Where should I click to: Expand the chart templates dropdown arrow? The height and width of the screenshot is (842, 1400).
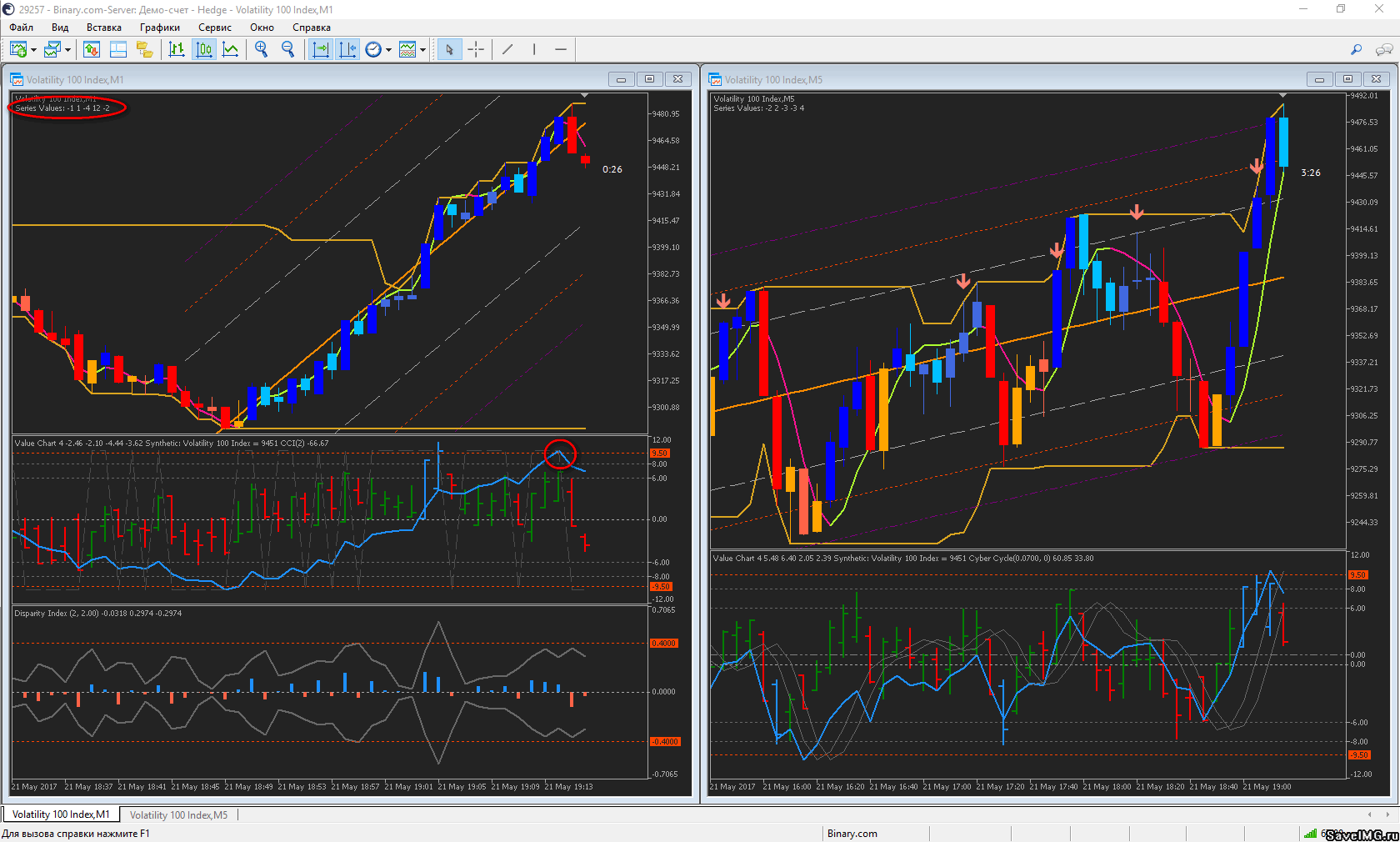(422, 50)
